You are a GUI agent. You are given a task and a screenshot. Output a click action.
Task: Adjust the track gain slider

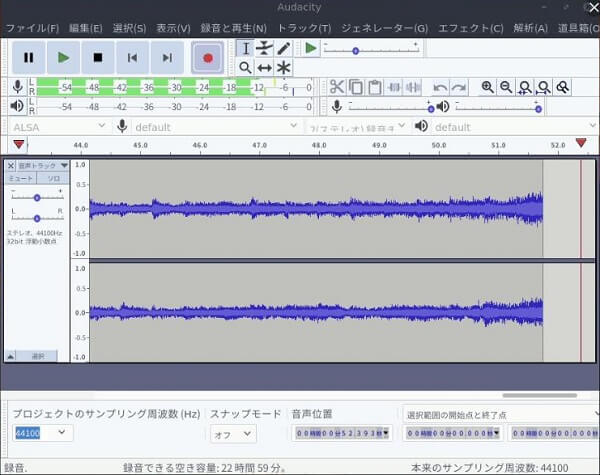(37, 198)
